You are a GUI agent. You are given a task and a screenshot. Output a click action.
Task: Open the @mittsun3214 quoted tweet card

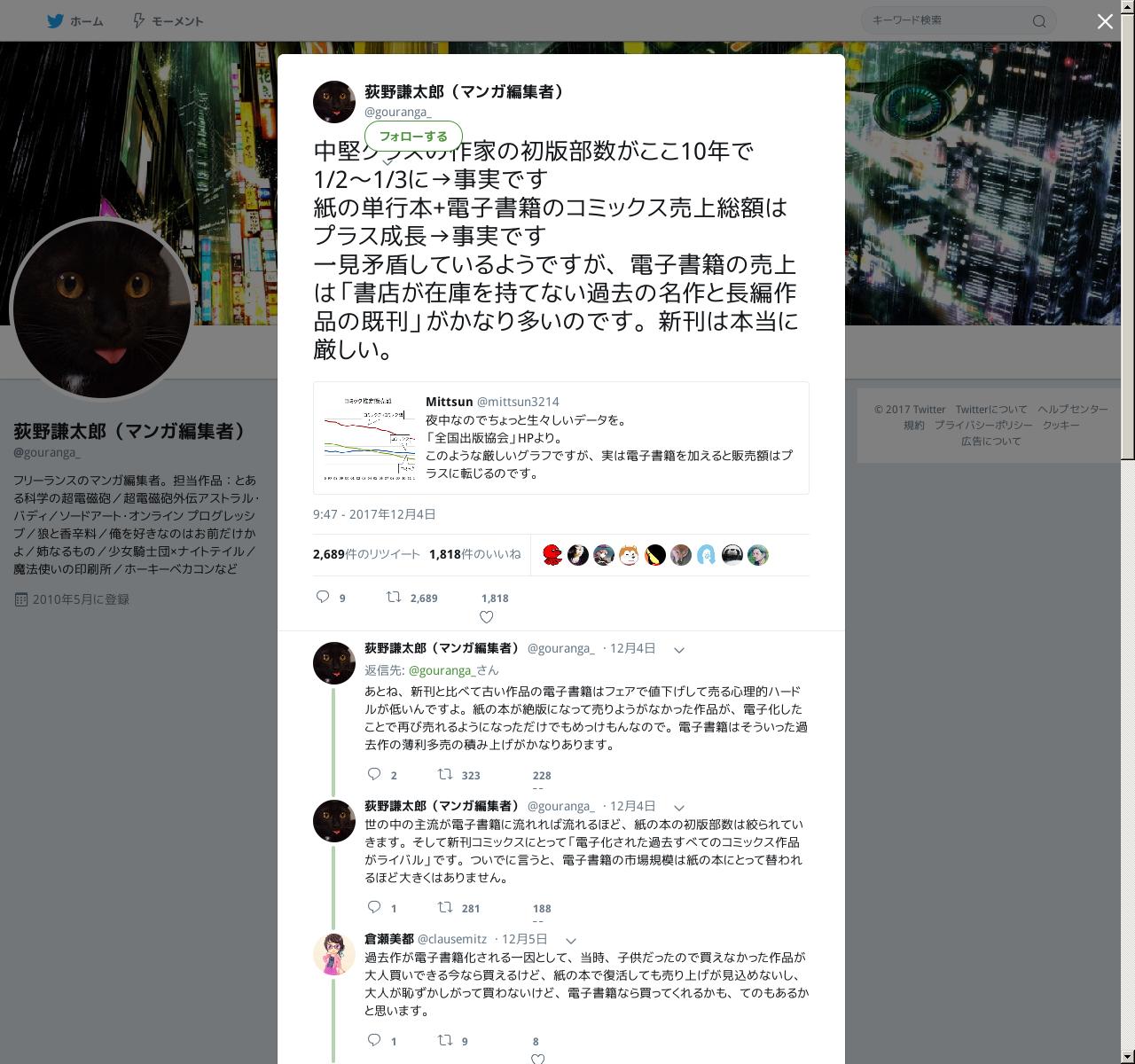click(561, 438)
